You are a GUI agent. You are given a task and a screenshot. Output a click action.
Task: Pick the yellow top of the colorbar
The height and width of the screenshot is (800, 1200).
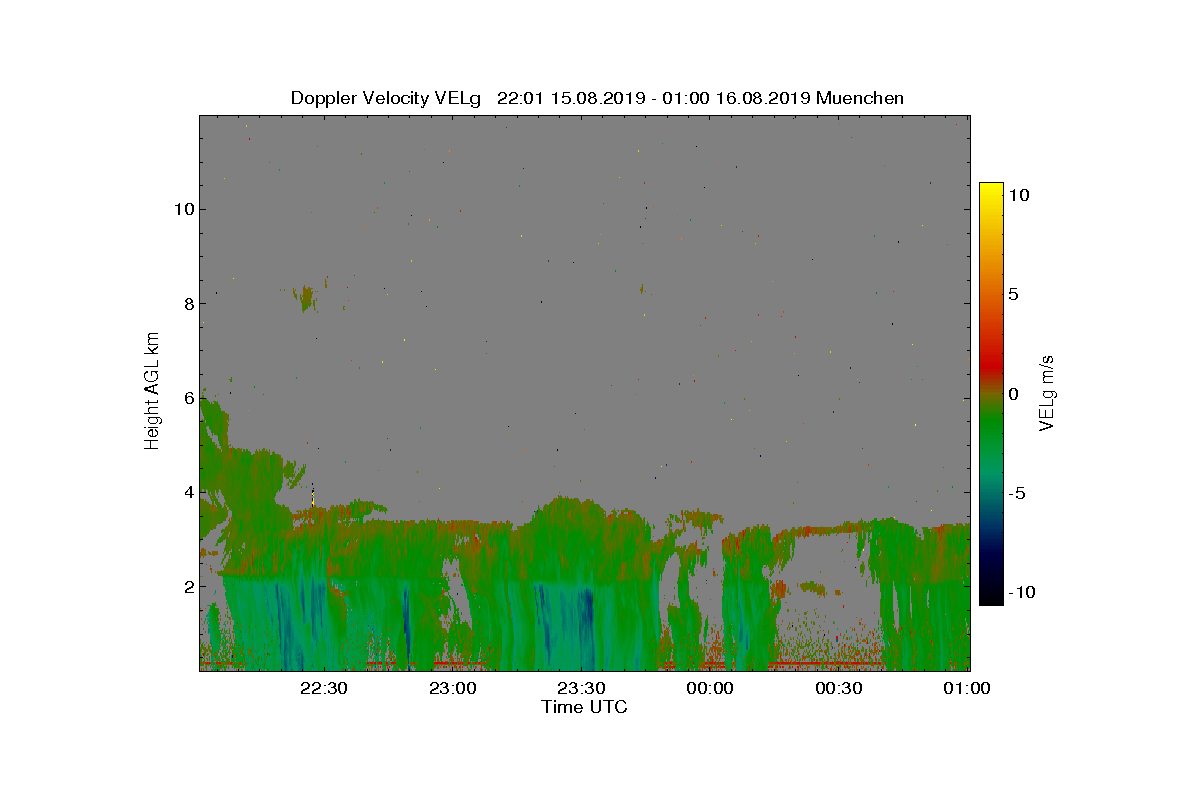991,190
